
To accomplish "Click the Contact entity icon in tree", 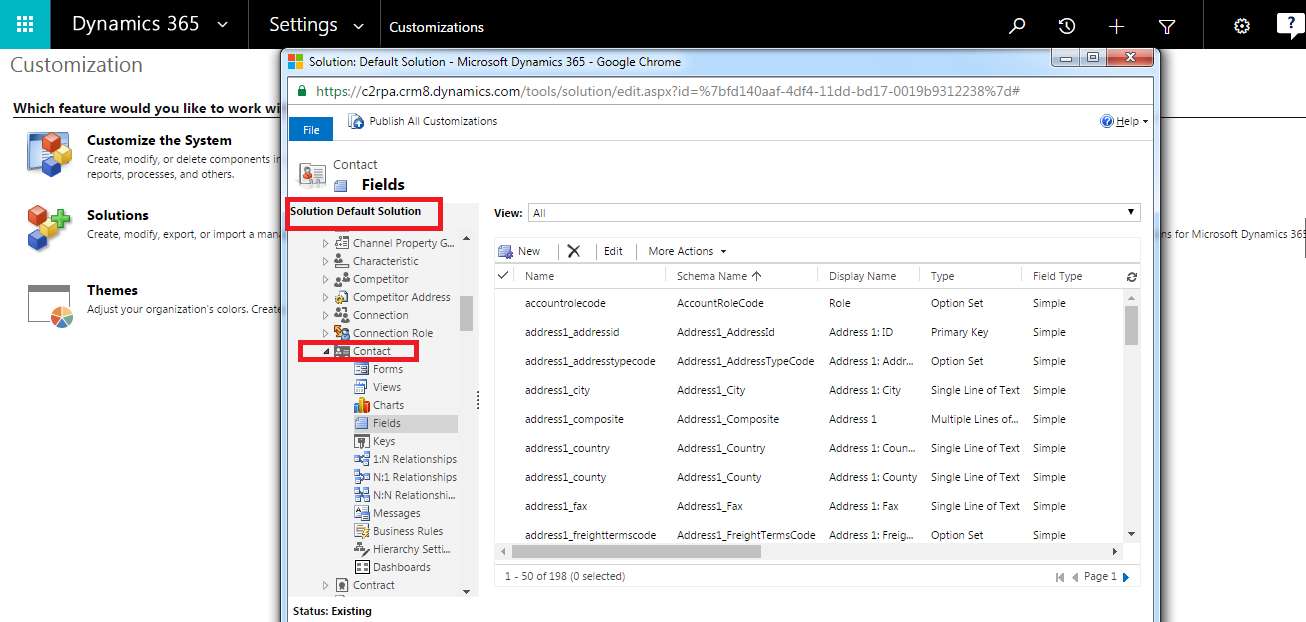I will [342, 351].
